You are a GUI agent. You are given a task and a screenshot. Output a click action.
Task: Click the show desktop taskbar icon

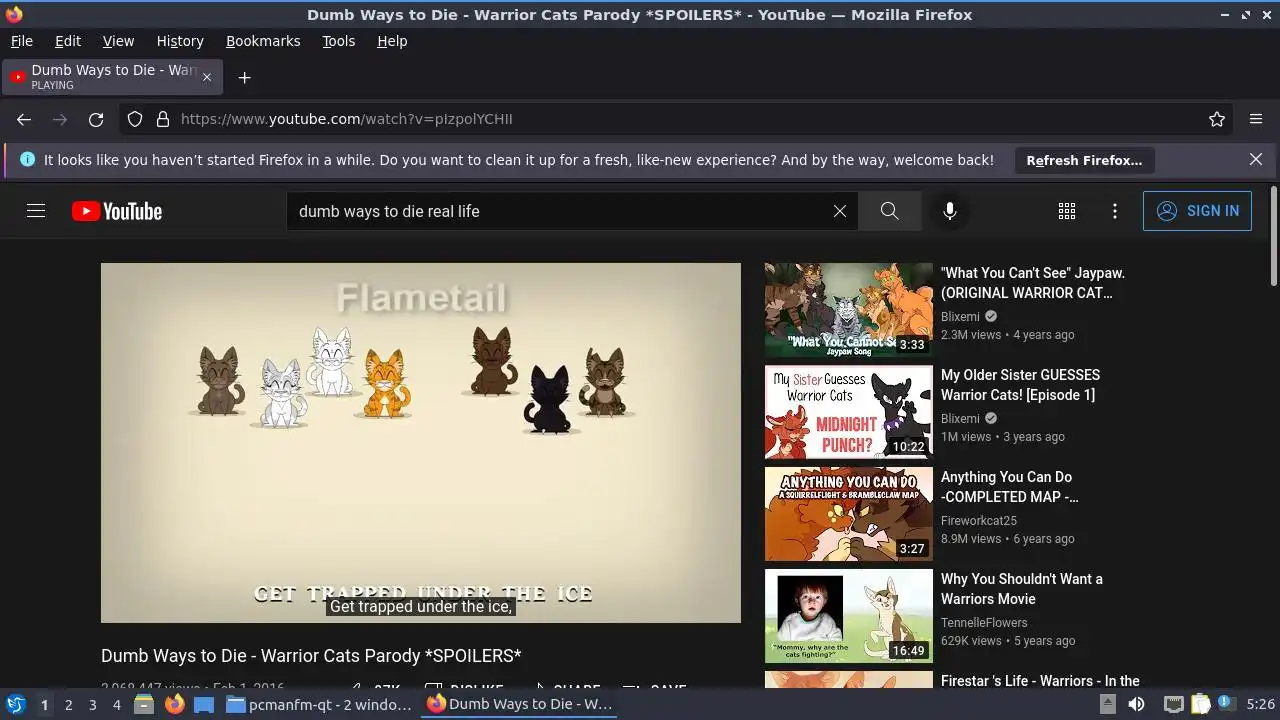click(204, 704)
